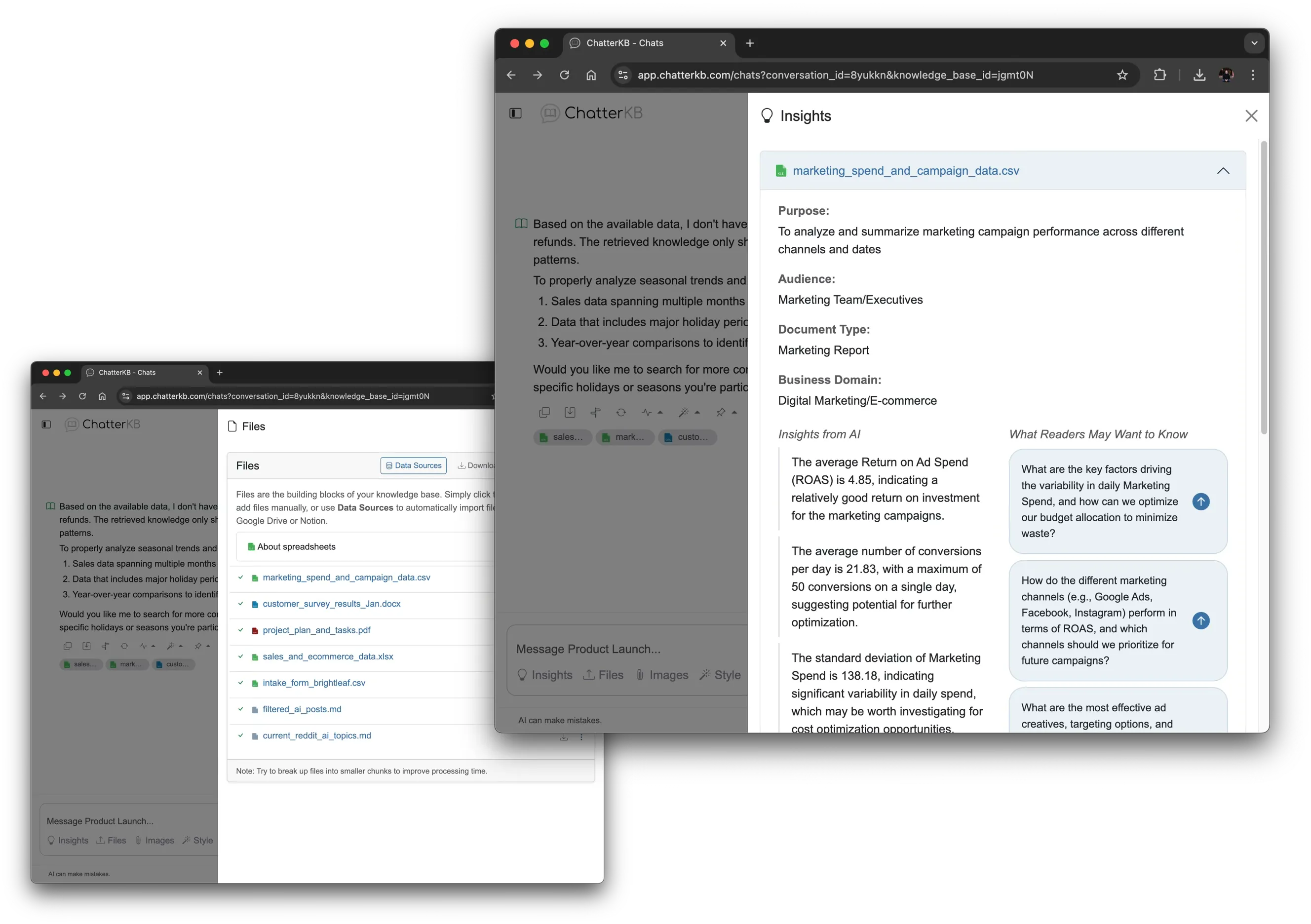Toggle sidebar in the front ChatterKB window

(515, 113)
